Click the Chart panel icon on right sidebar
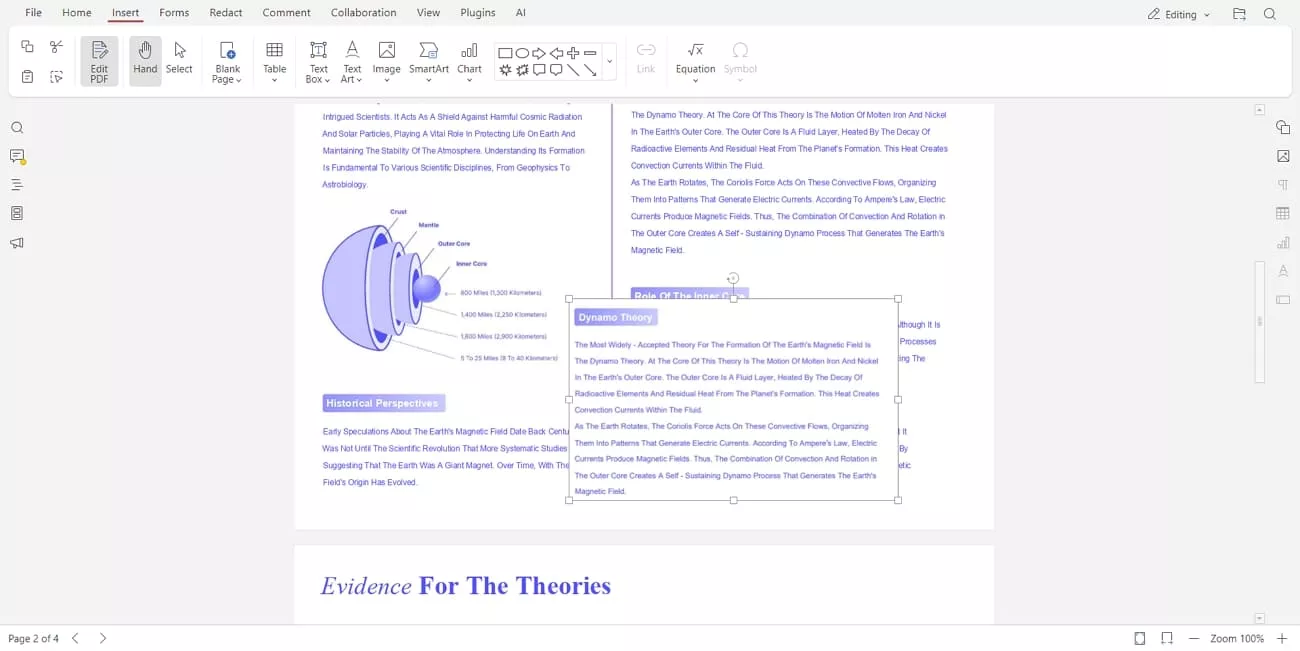The image size is (1300, 651). 1283,242
